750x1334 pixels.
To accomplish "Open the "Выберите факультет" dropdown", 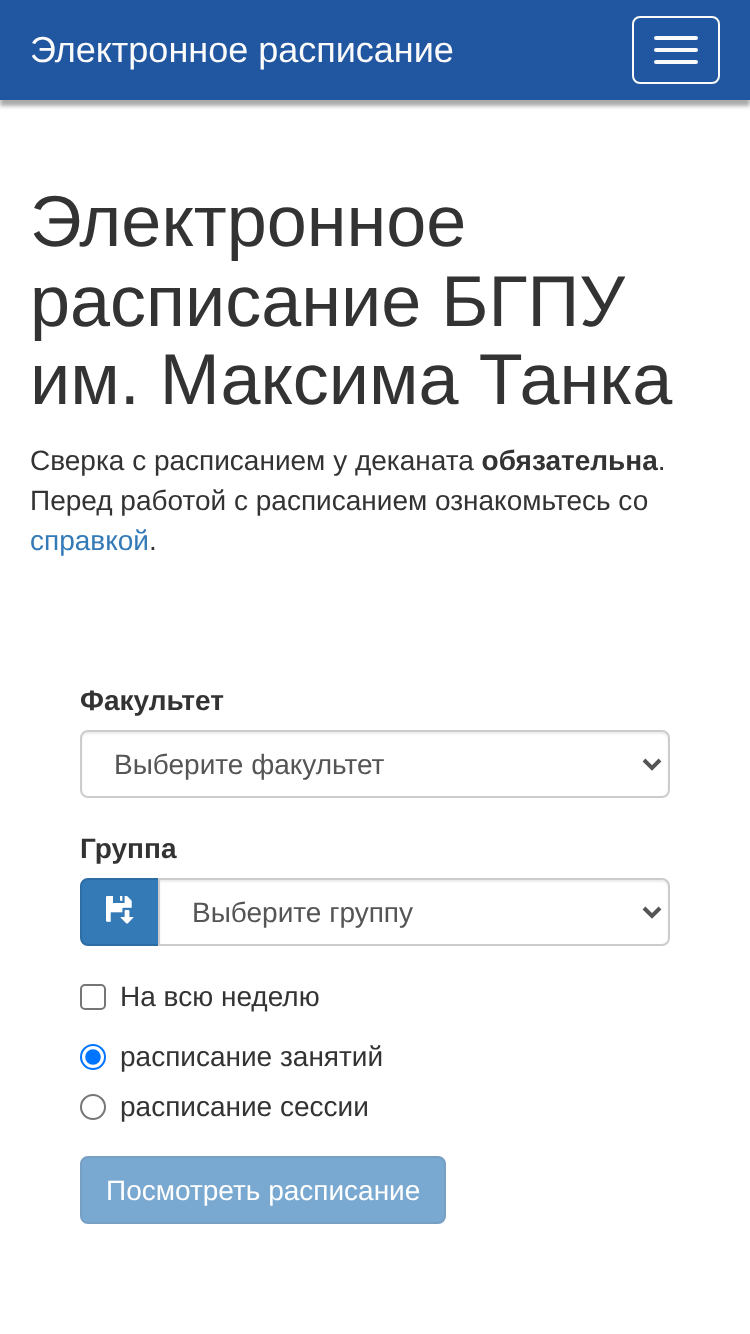I will pyautogui.click(x=375, y=764).
